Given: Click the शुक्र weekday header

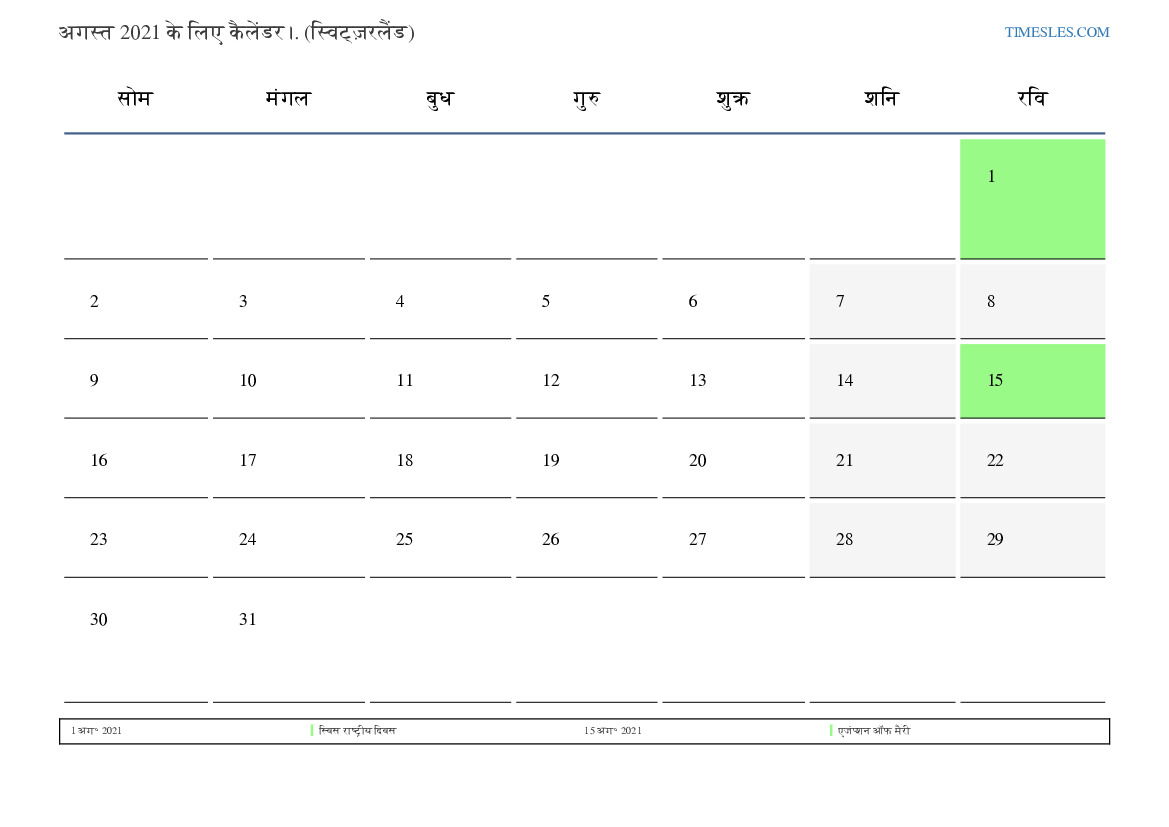Looking at the screenshot, I should pyautogui.click(x=733, y=98).
